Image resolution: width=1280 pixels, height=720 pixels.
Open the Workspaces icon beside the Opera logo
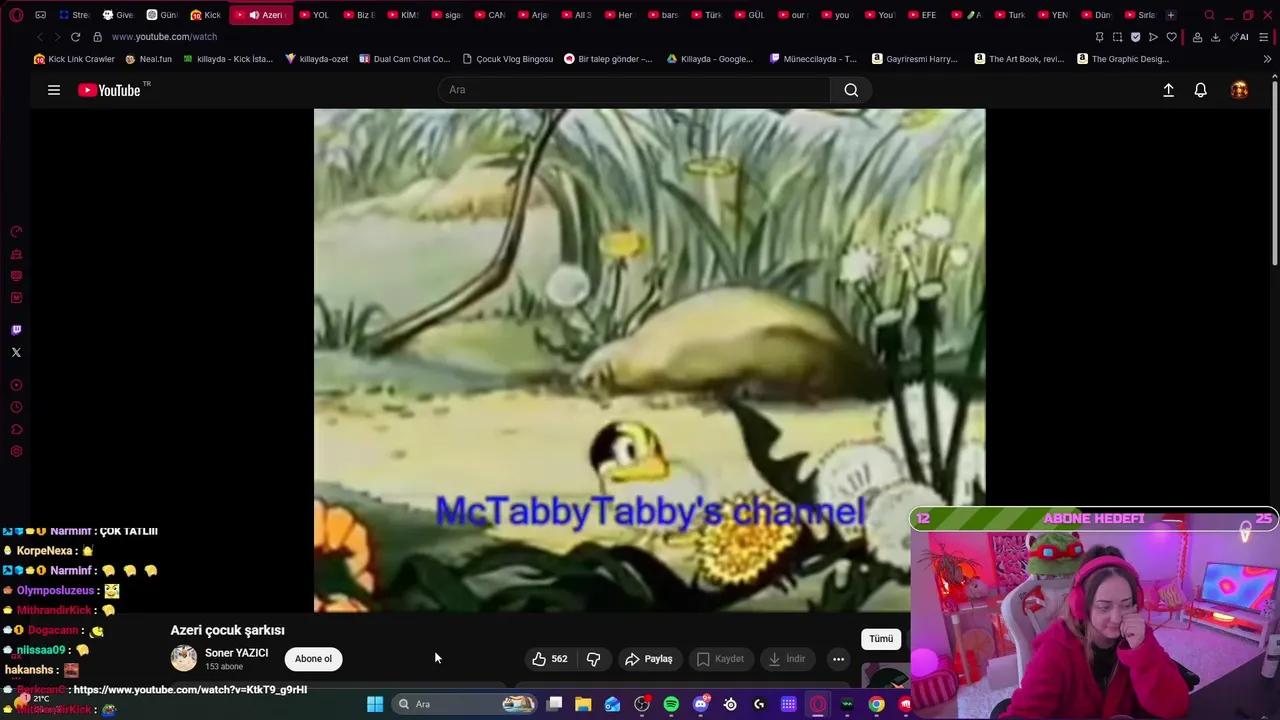(x=40, y=15)
